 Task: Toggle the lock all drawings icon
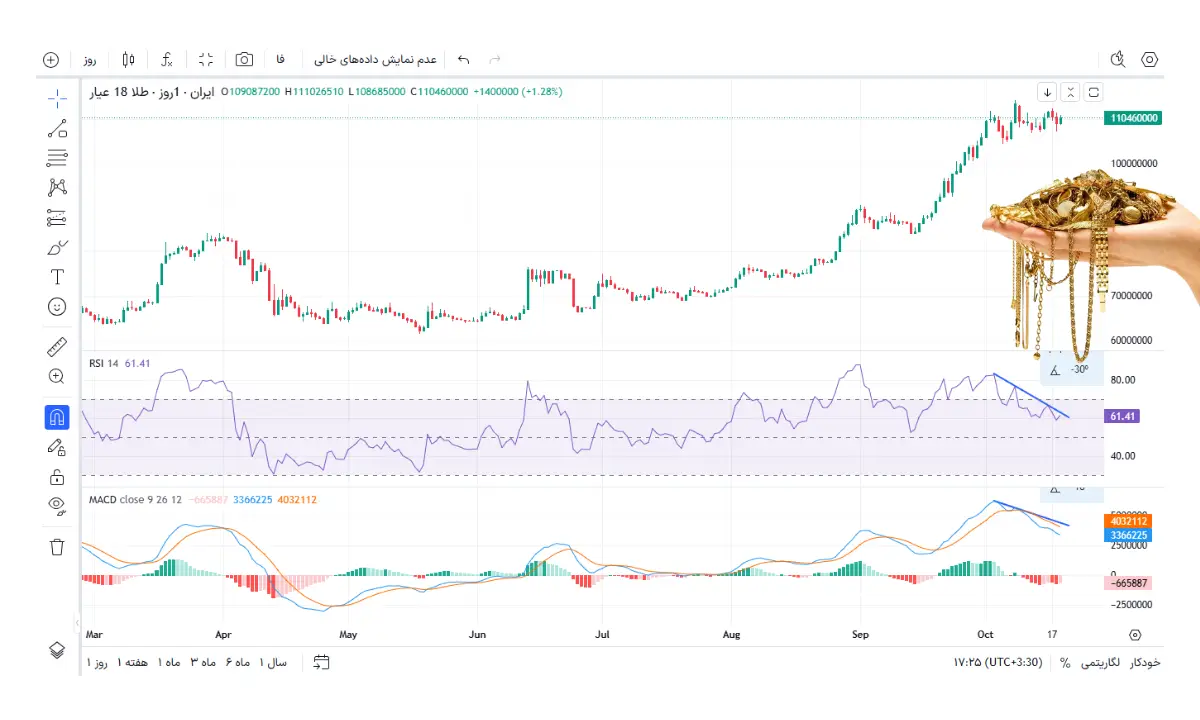(x=57, y=476)
